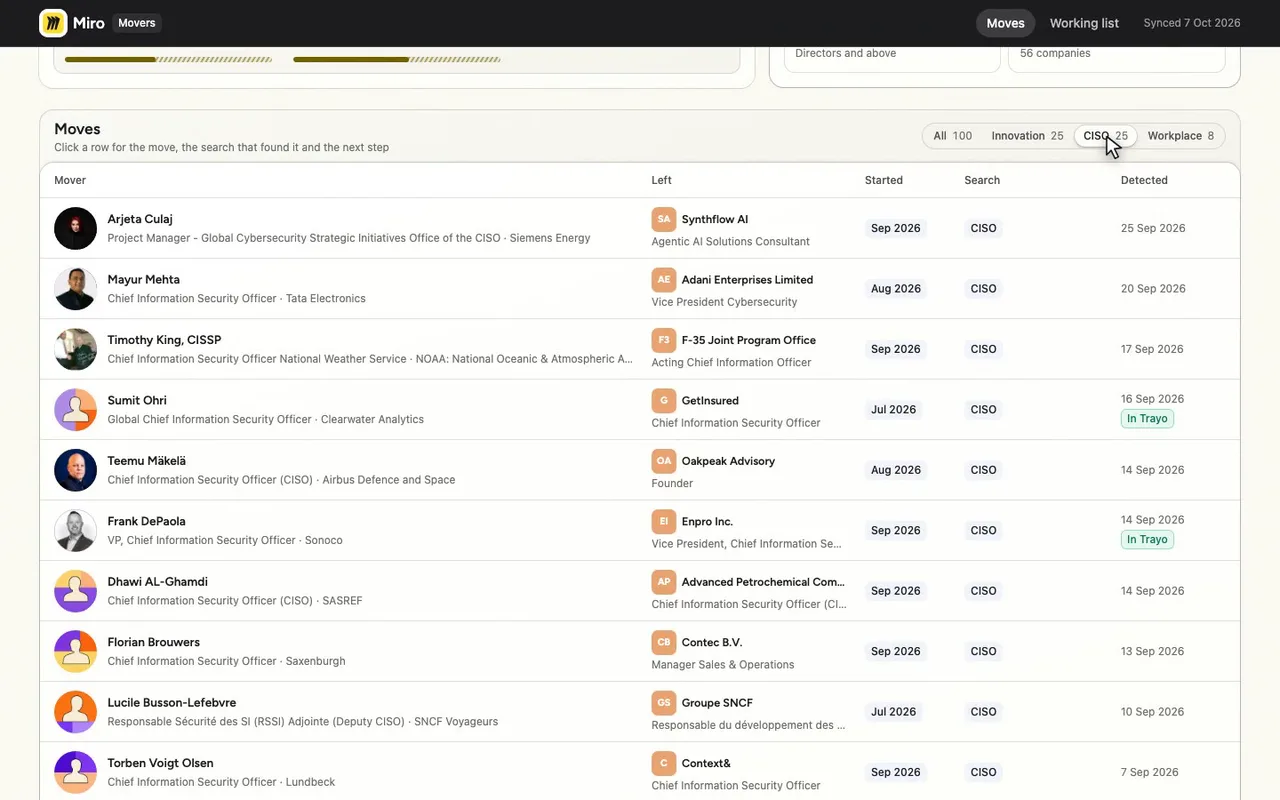Screen dimensions: 1280x800
Task: Click the Detected column header
Action: coord(1144,180)
